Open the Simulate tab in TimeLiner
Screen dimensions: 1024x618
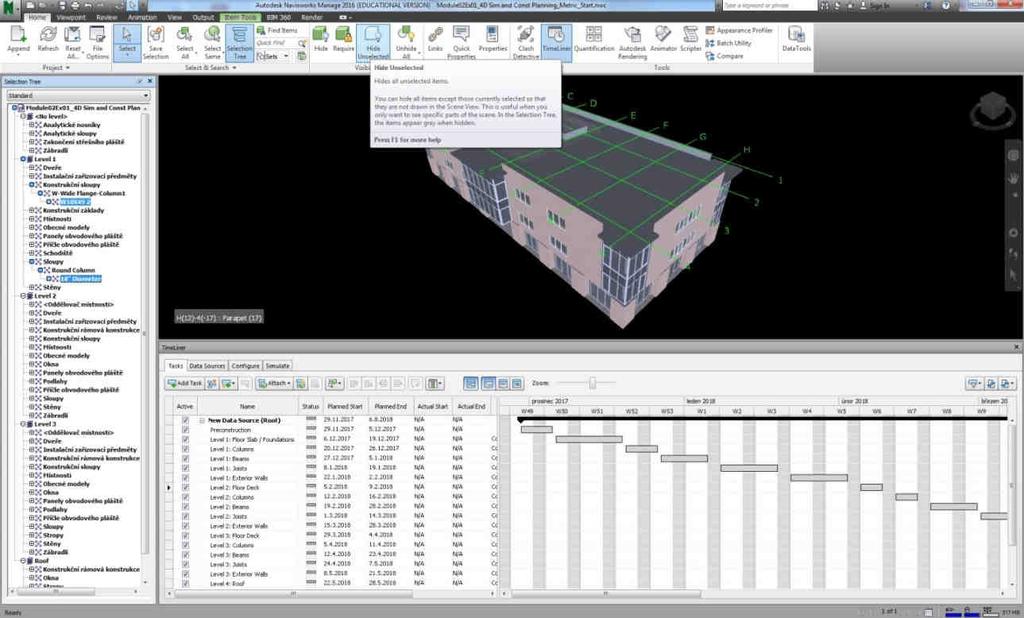[278, 366]
